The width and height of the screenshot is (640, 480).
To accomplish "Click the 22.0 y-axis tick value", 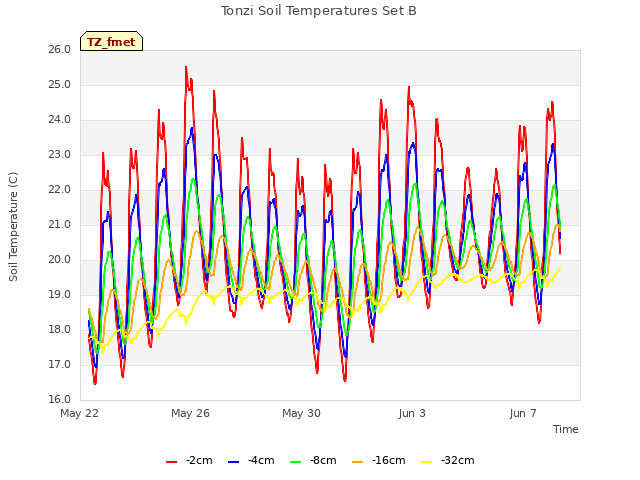I will [x=60, y=189].
